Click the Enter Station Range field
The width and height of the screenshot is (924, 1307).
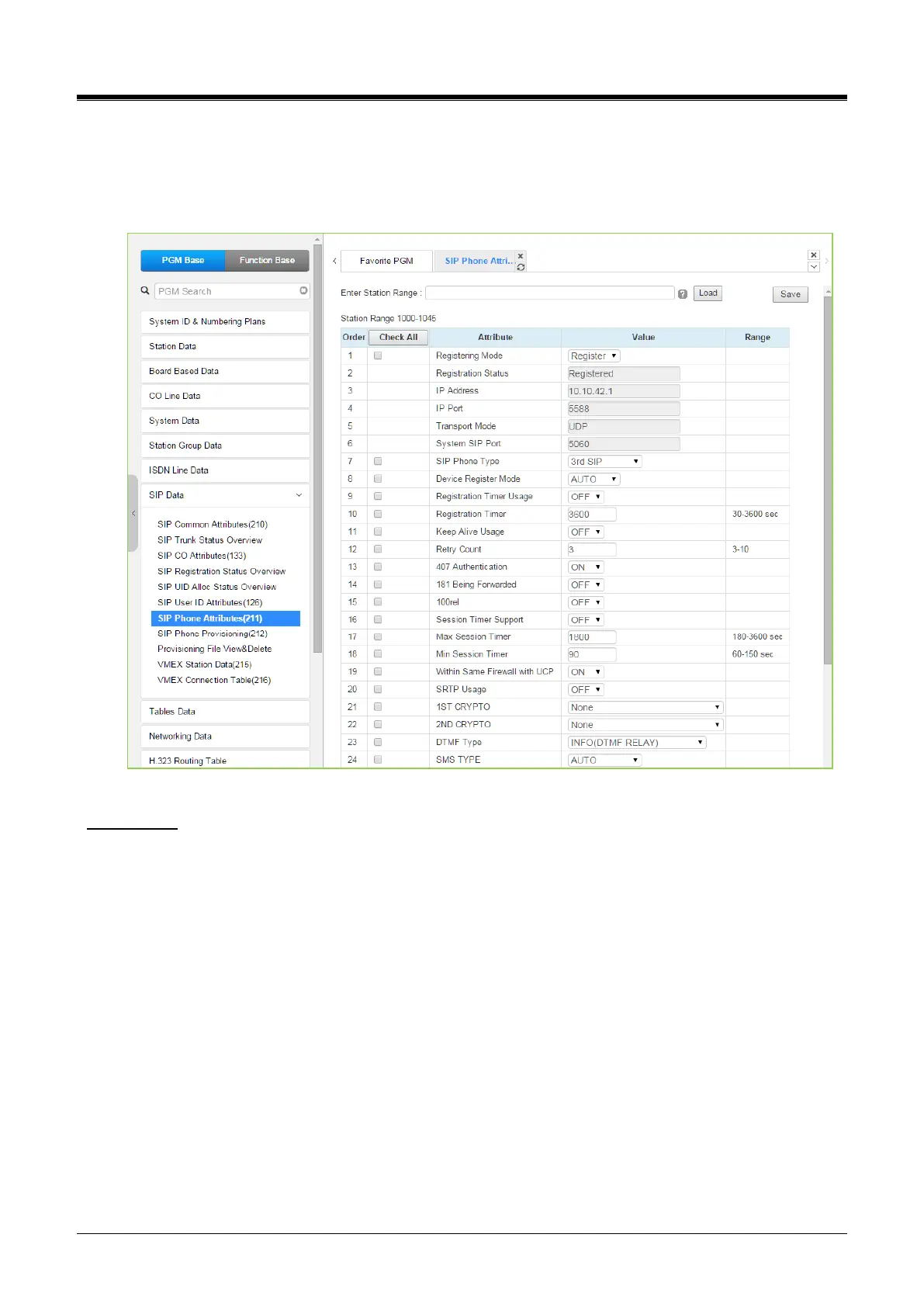(x=550, y=293)
